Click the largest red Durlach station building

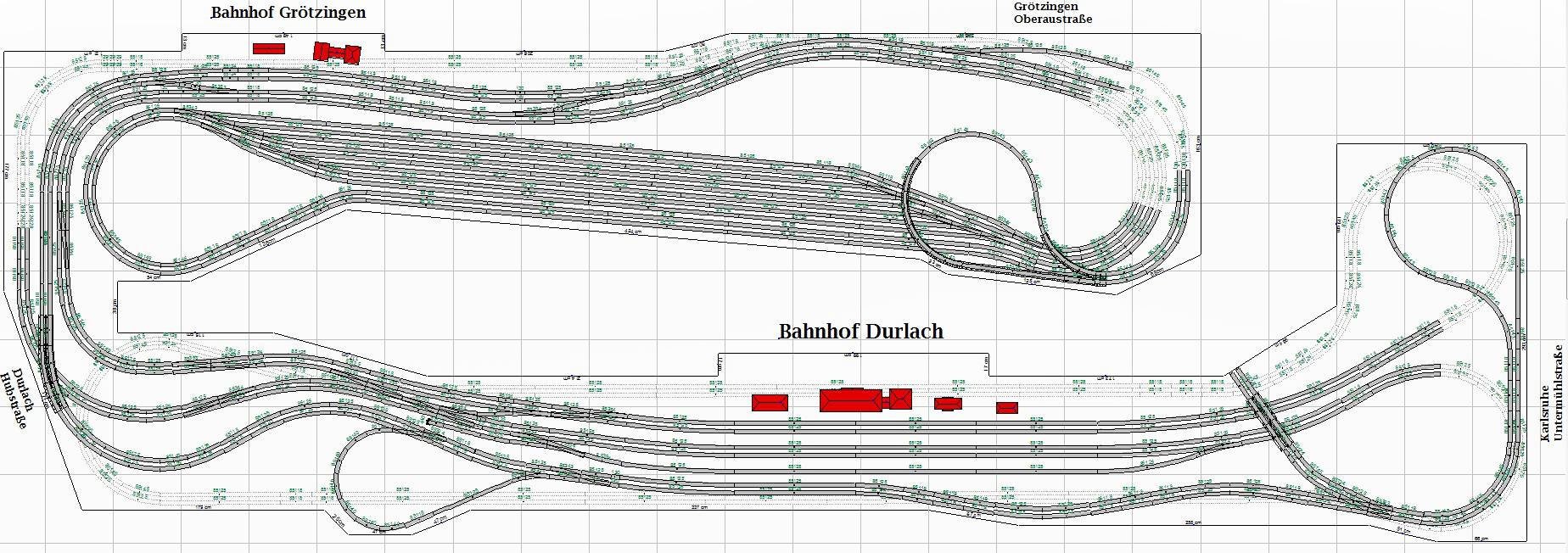click(x=849, y=400)
